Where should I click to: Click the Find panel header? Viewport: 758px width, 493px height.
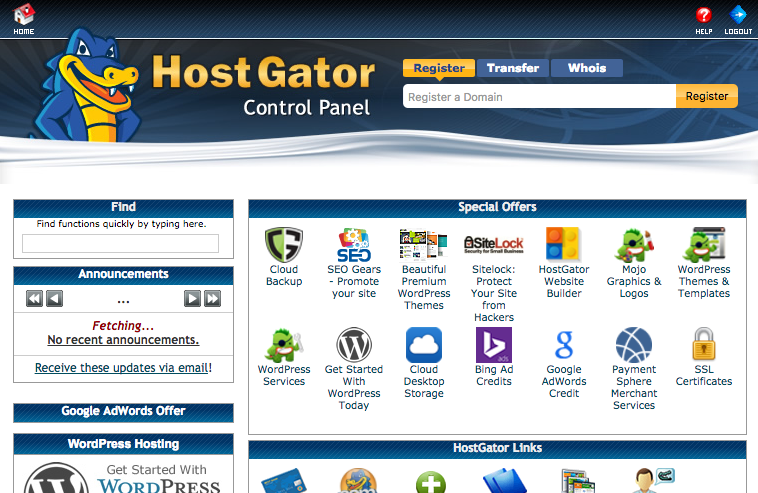coord(123,208)
